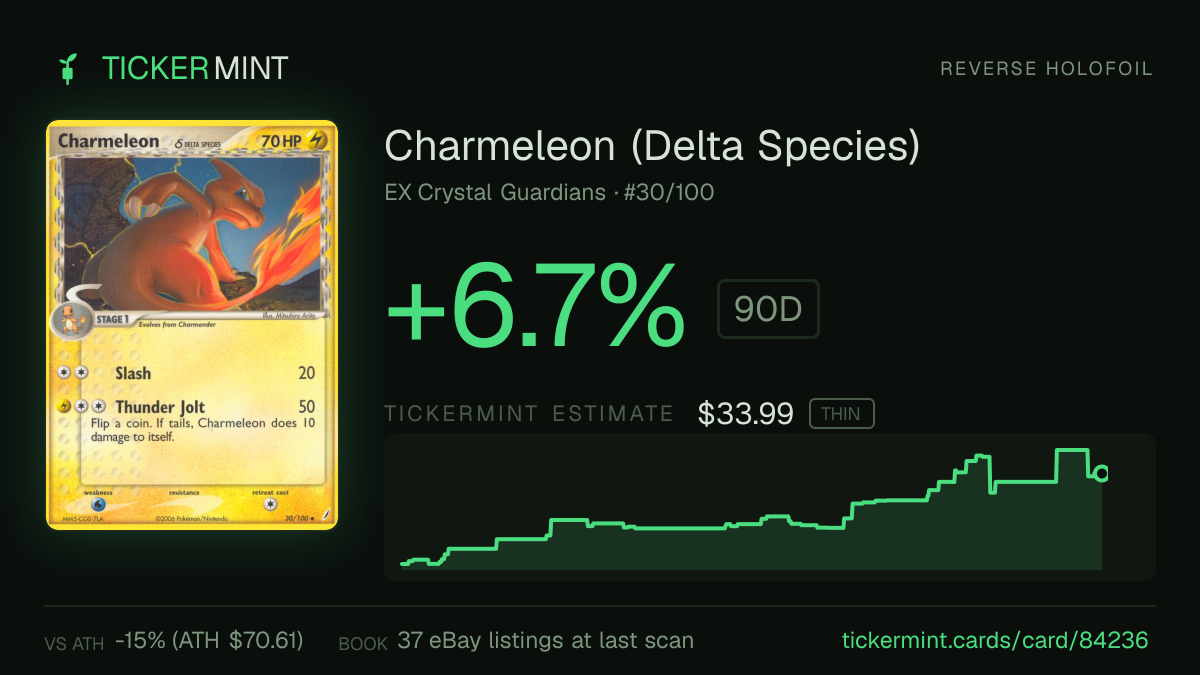Click the EX Crystal Guardians set name
The width and height of the screenshot is (1200, 675).
point(495,192)
